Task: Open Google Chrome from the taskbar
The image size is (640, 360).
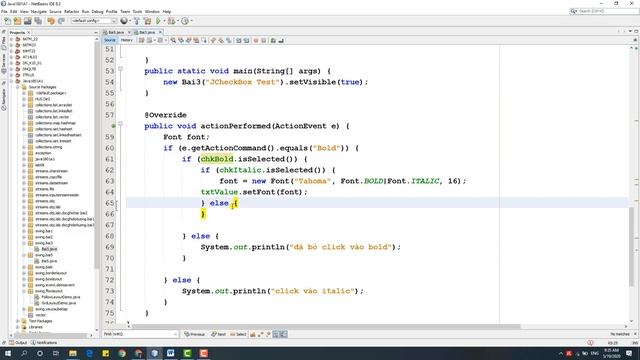Action: click(x=122, y=353)
